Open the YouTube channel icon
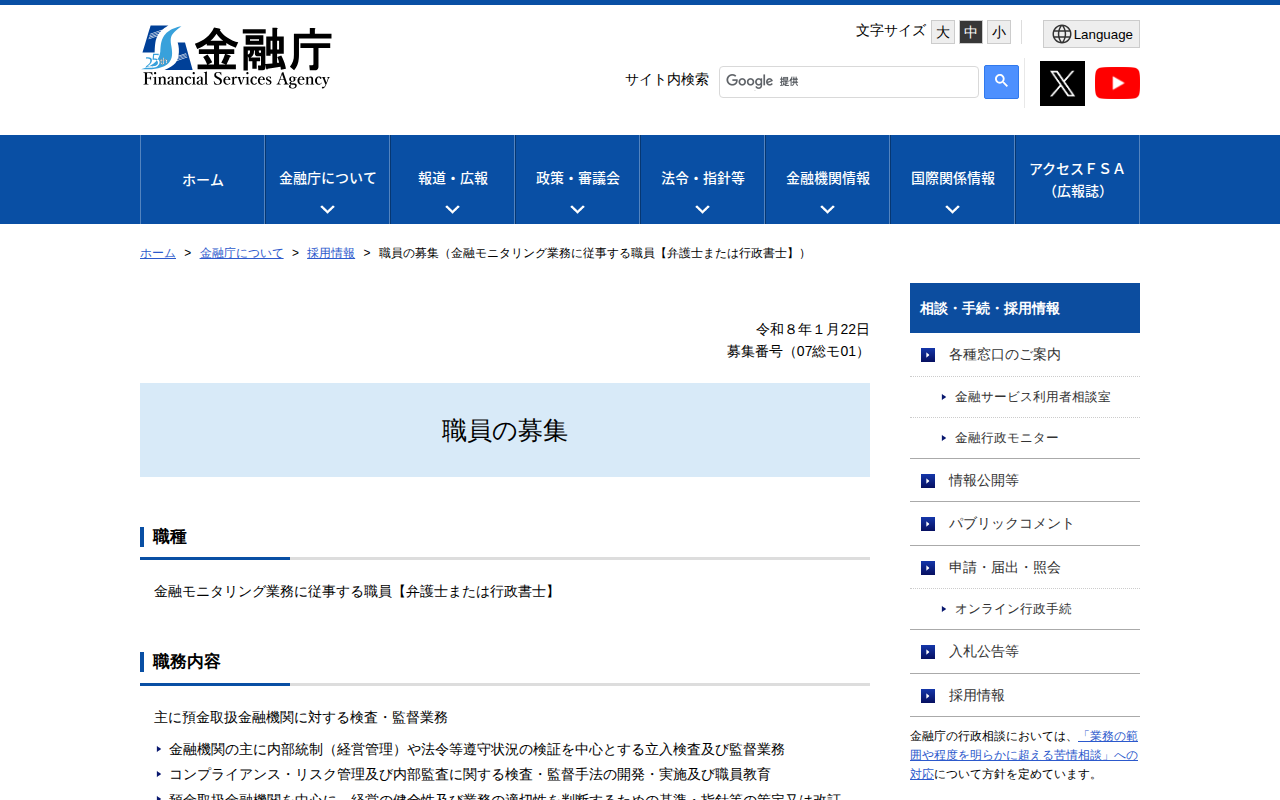 click(1117, 83)
